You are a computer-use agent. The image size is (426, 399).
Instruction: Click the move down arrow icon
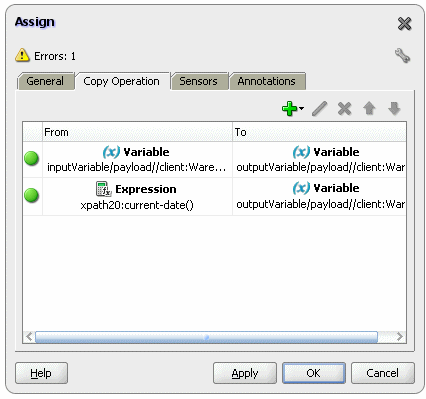point(394,109)
